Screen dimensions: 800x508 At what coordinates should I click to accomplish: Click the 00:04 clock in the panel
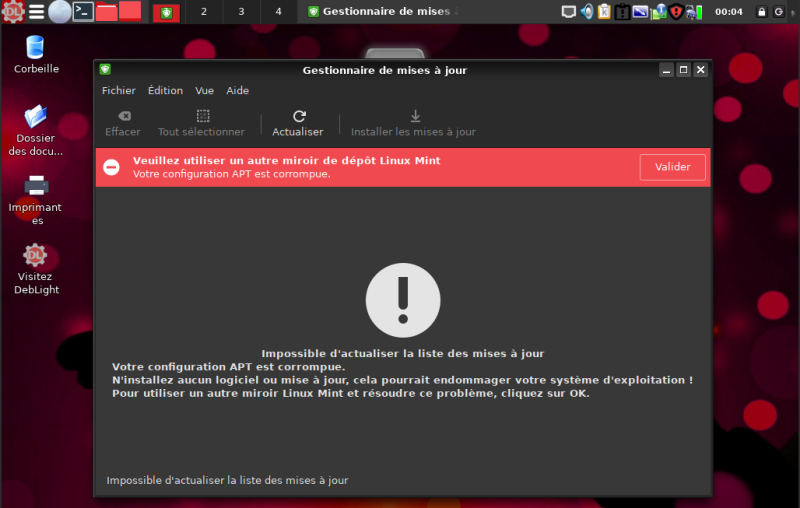[x=729, y=12]
